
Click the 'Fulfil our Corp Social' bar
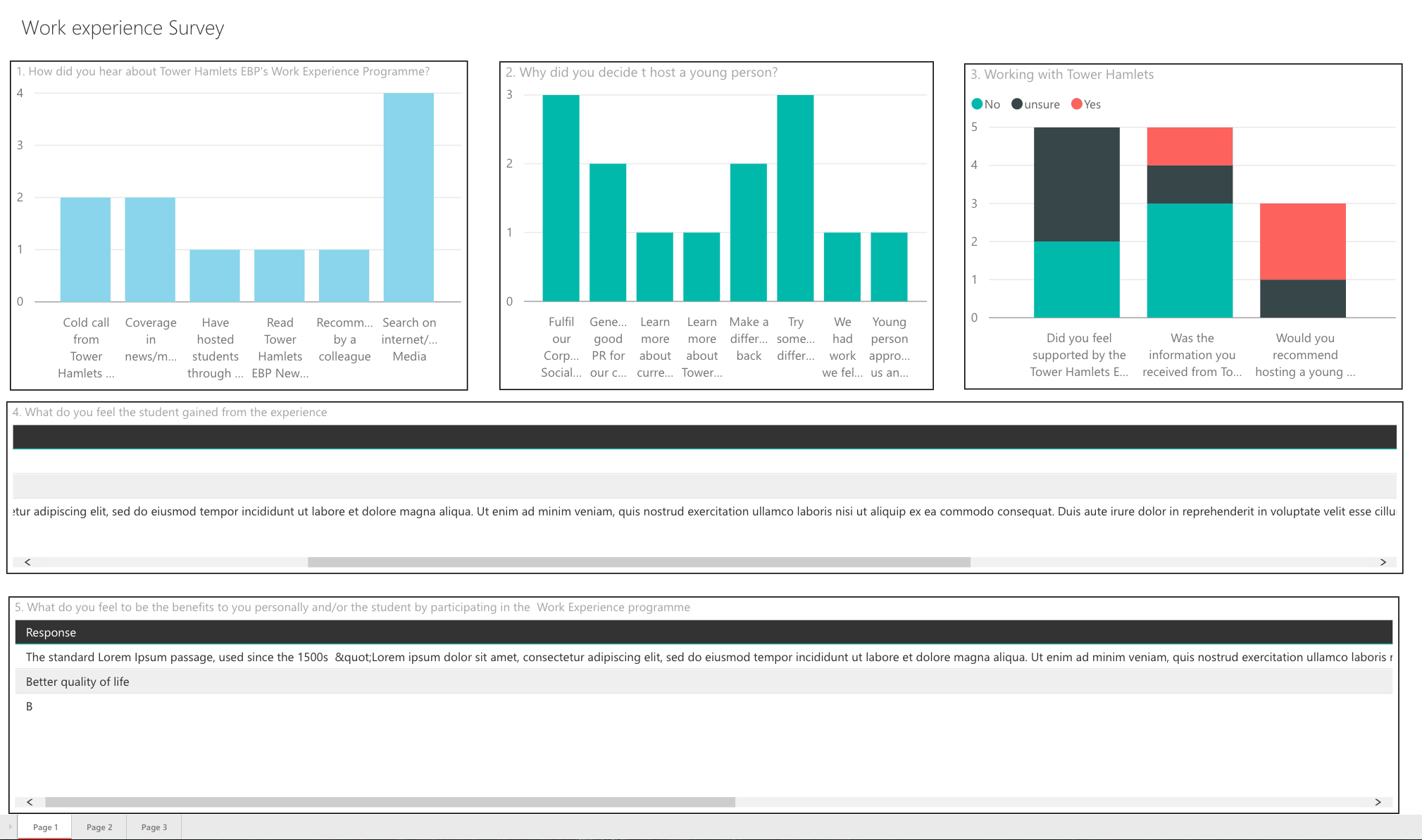561,198
